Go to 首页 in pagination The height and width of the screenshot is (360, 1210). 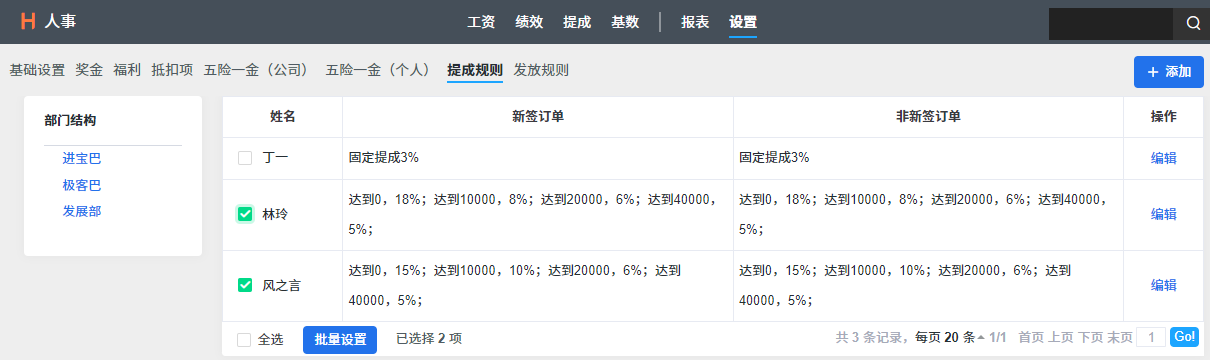coord(1030,339)
